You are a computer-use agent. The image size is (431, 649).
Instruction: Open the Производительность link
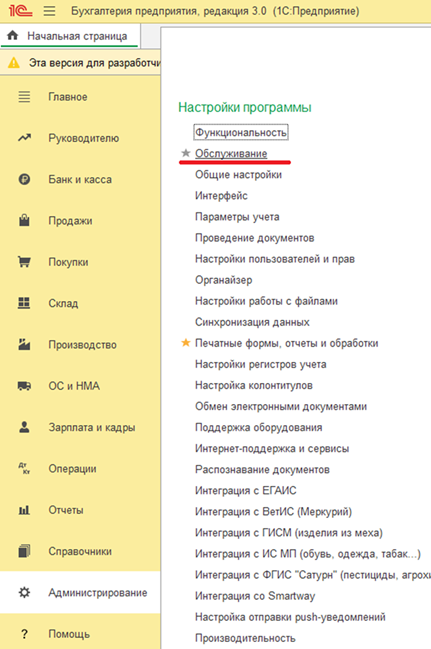[x=246, y=638]
